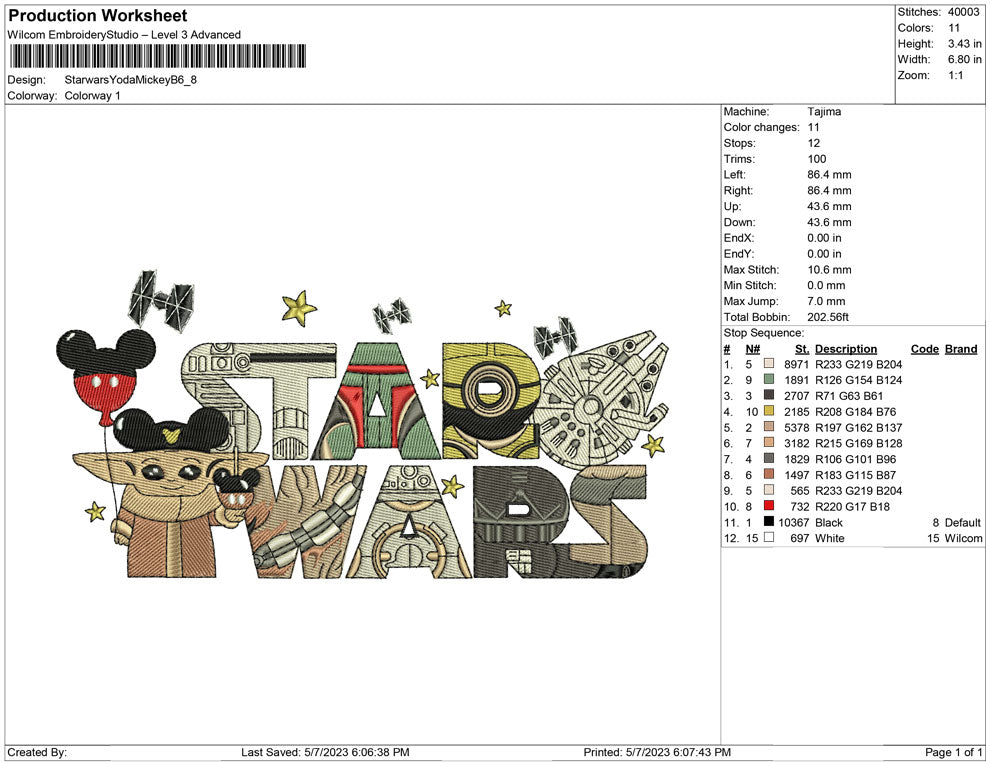This screenshot has height=762, width=990.
Task: Click stitch count 8971 in stop 1
Action: 796,364
